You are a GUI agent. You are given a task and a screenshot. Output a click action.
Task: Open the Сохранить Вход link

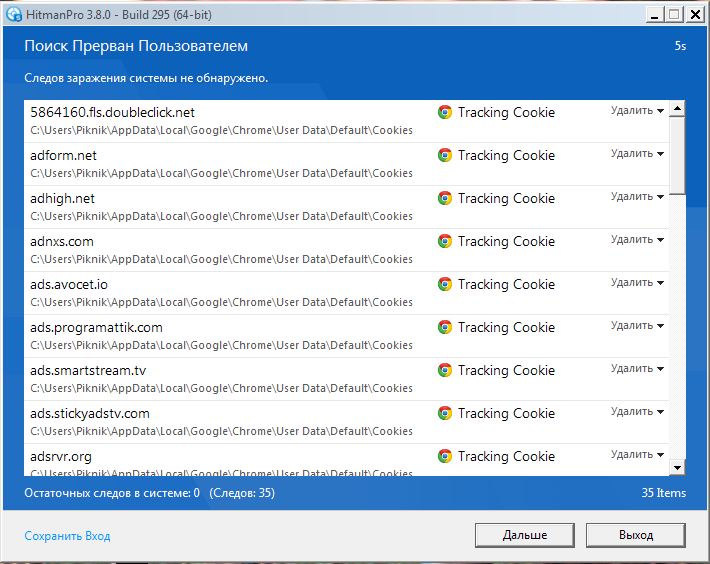pos(67,536)
